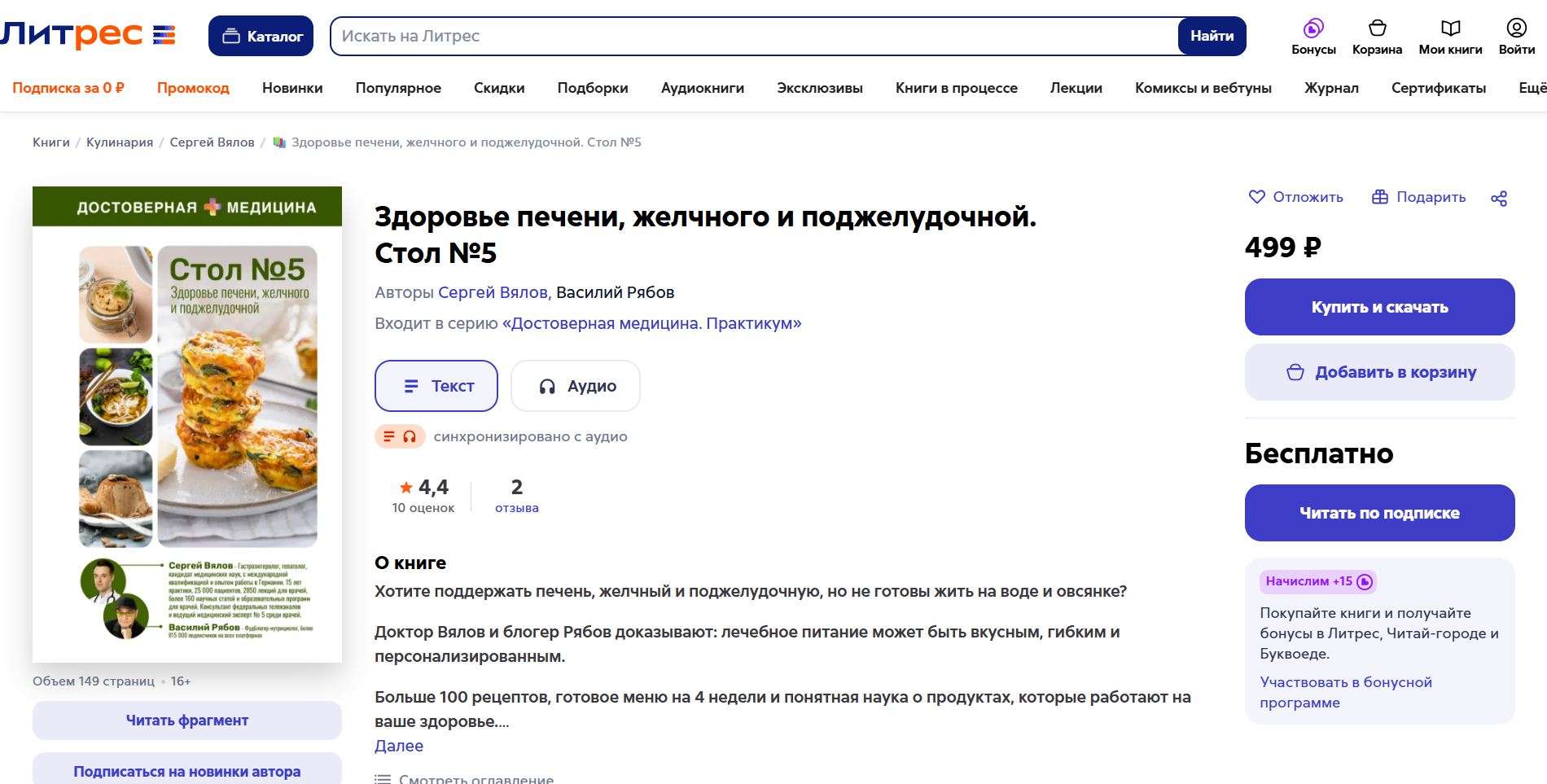Open the 2 отзыва reviews link

(517, 497)
